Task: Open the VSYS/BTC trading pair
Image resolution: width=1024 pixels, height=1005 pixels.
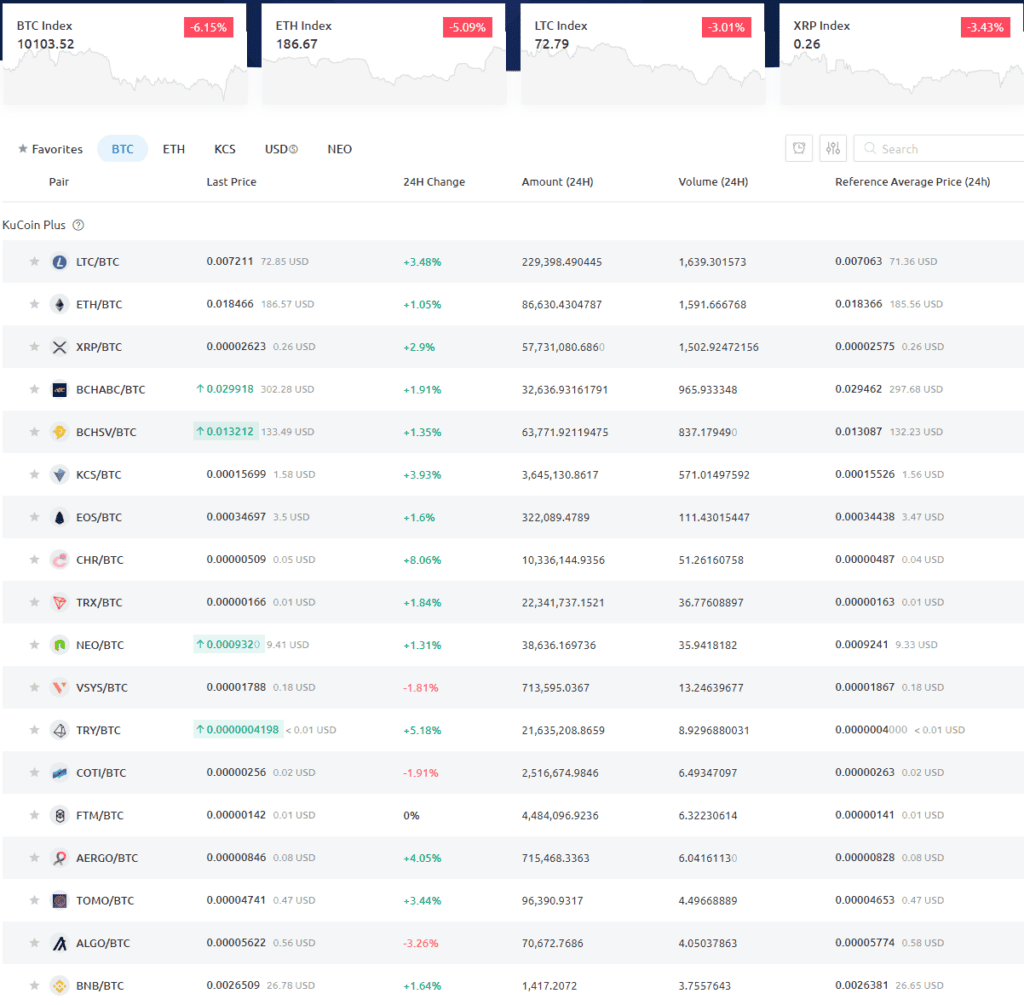Action: coord(102,688)
